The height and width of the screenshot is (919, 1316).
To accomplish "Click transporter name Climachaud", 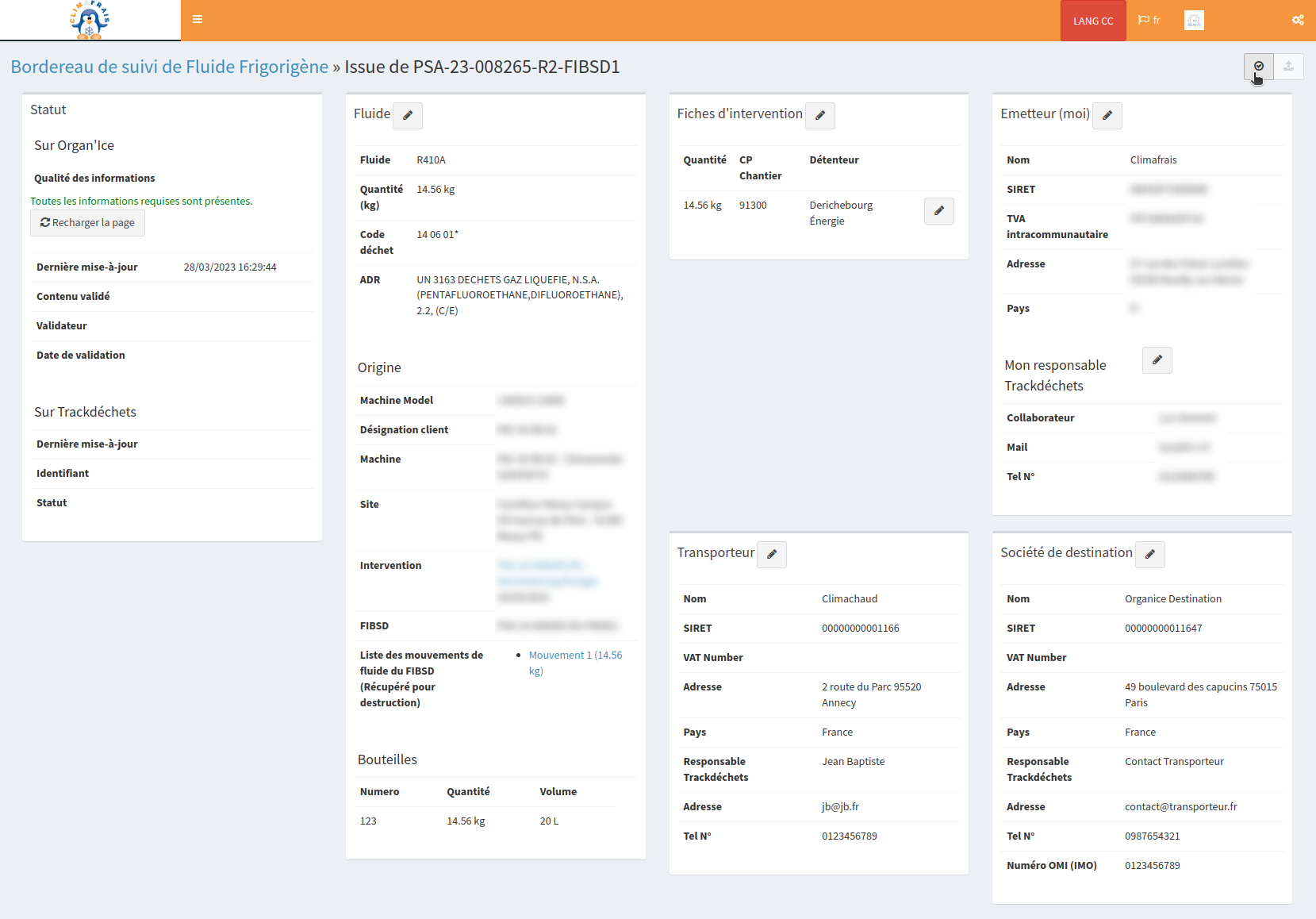I will (850, 599).
